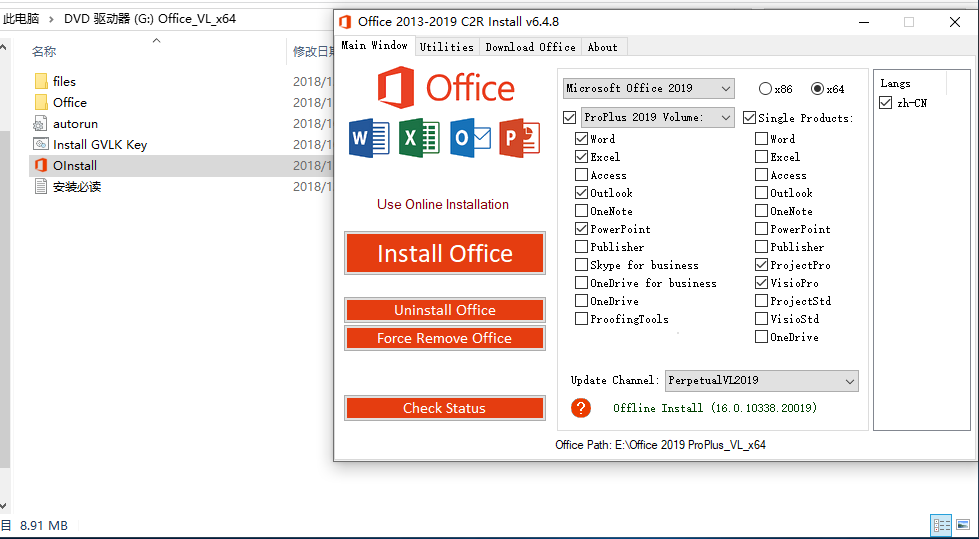
Task: Enable OneNote under ProPlus 2019 Volume
Action: [x=581, y=211]
